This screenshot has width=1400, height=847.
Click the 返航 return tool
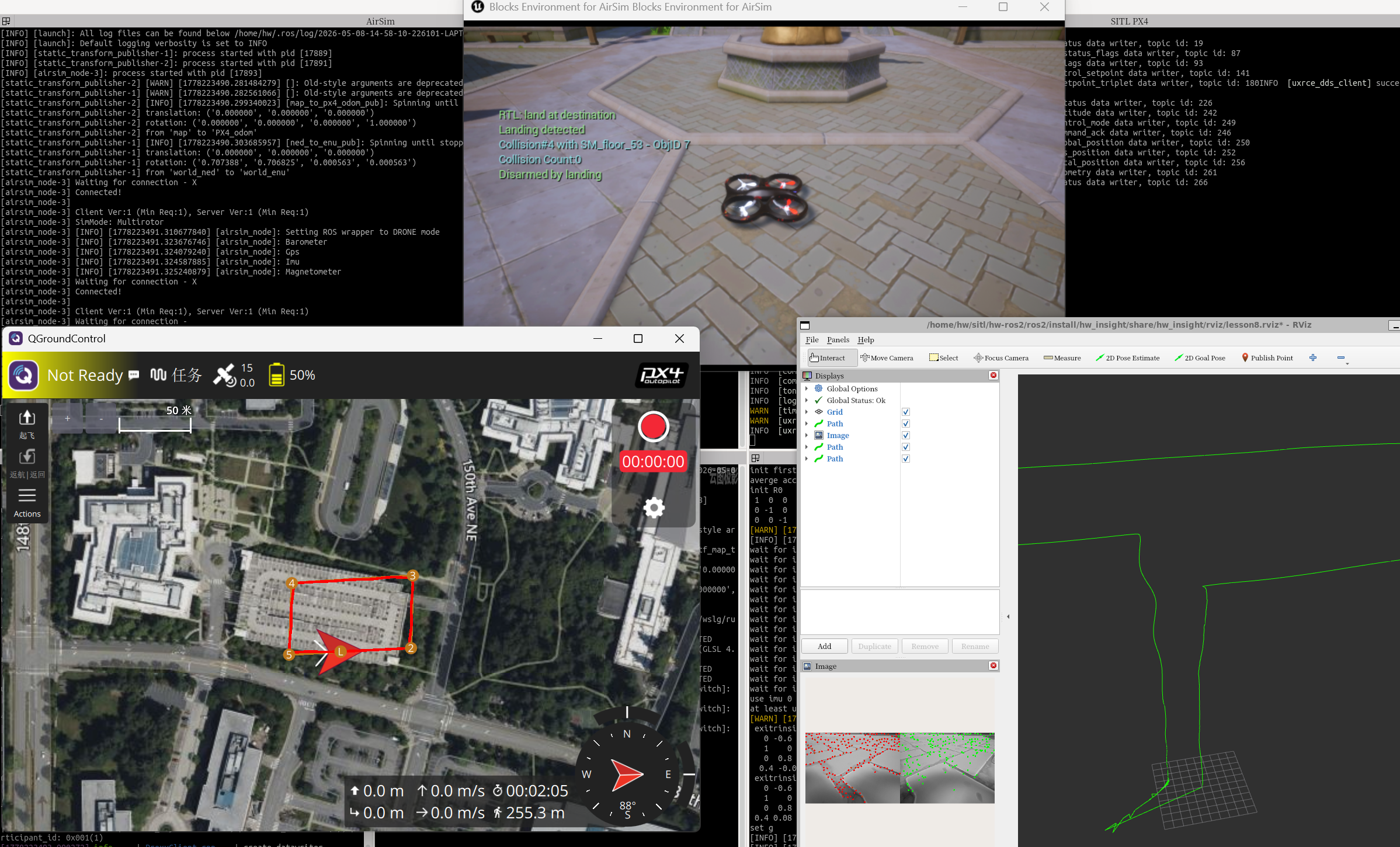(x=27, y=464)
